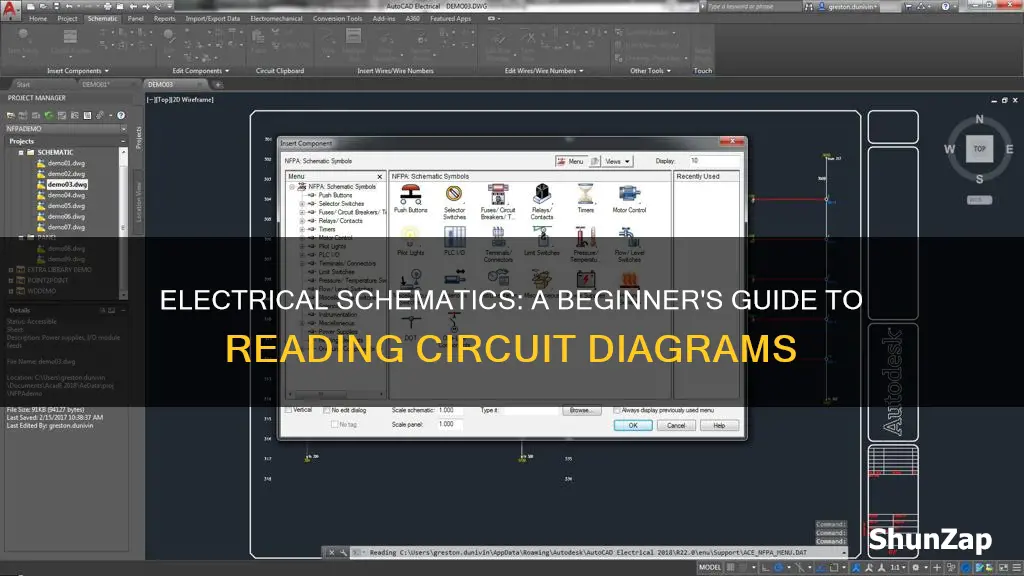Check the No tag checkbox

point(334,424)
